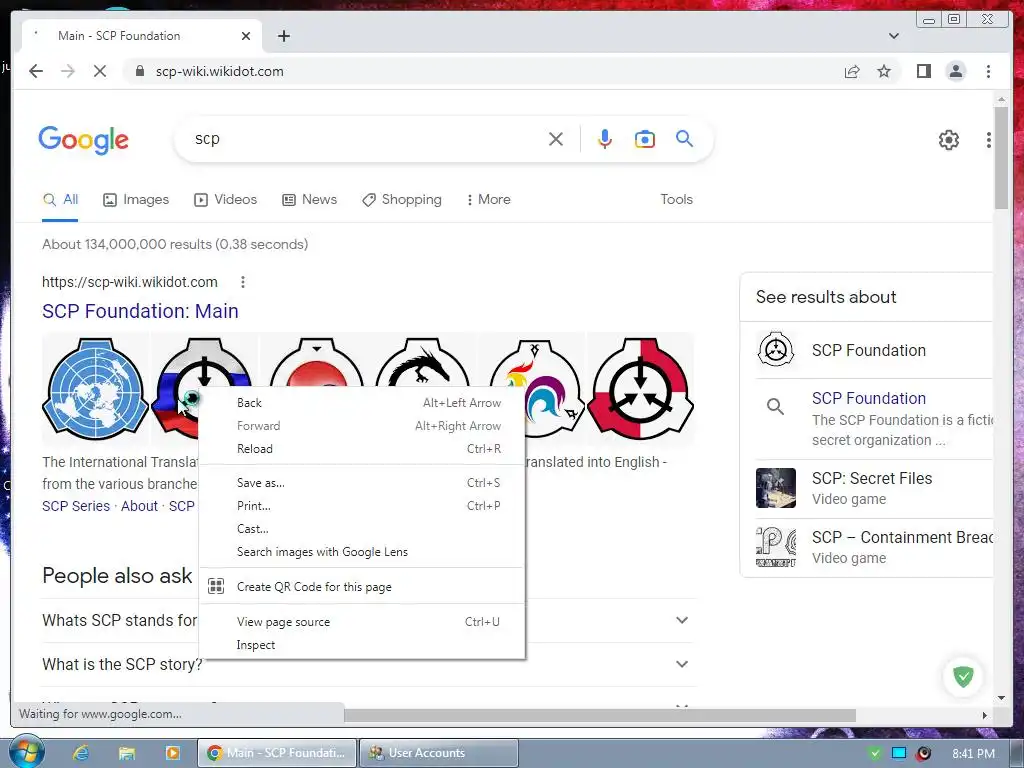
Task: Click the green shield badge on page
Action: tap(963, 677)
